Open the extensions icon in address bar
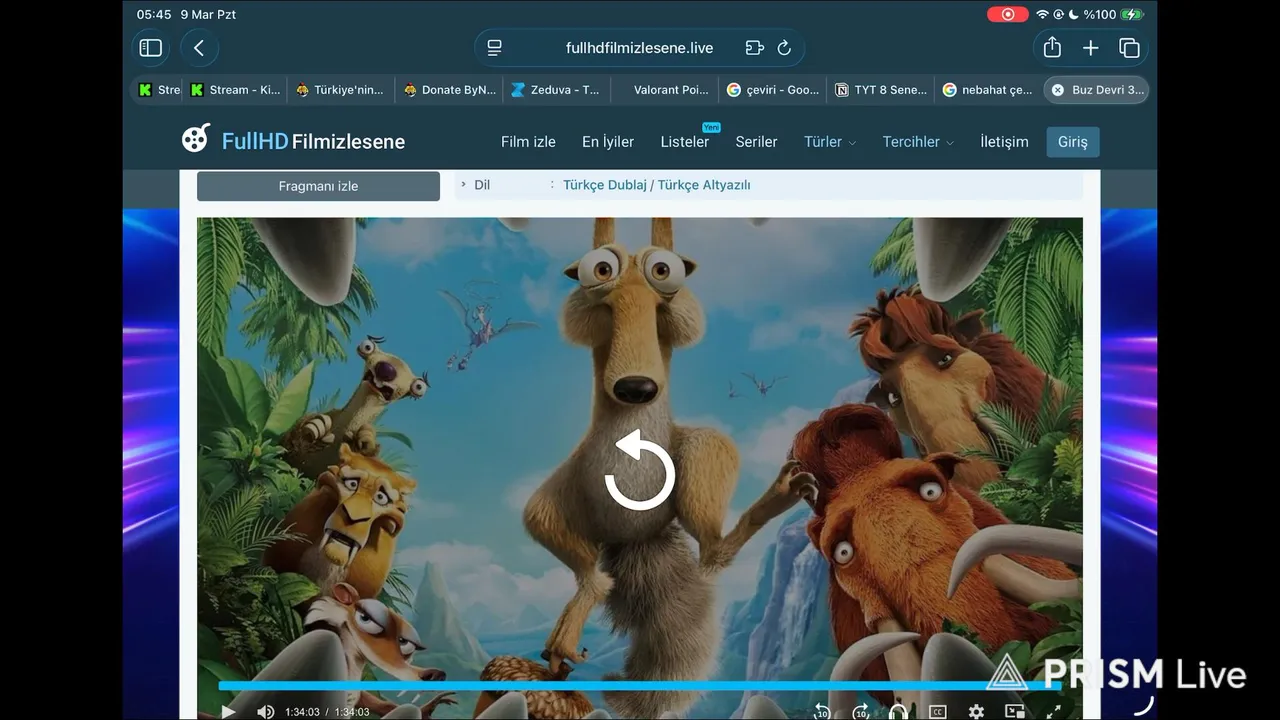This screenshot has height=720, width=1280. [x=754, y=48]
